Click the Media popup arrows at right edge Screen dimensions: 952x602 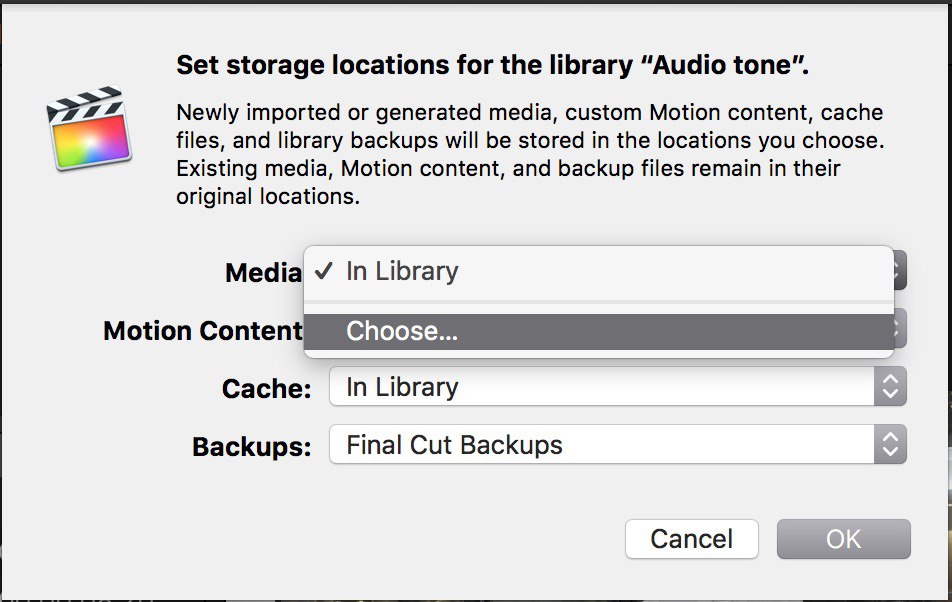[x=899, y=271]
